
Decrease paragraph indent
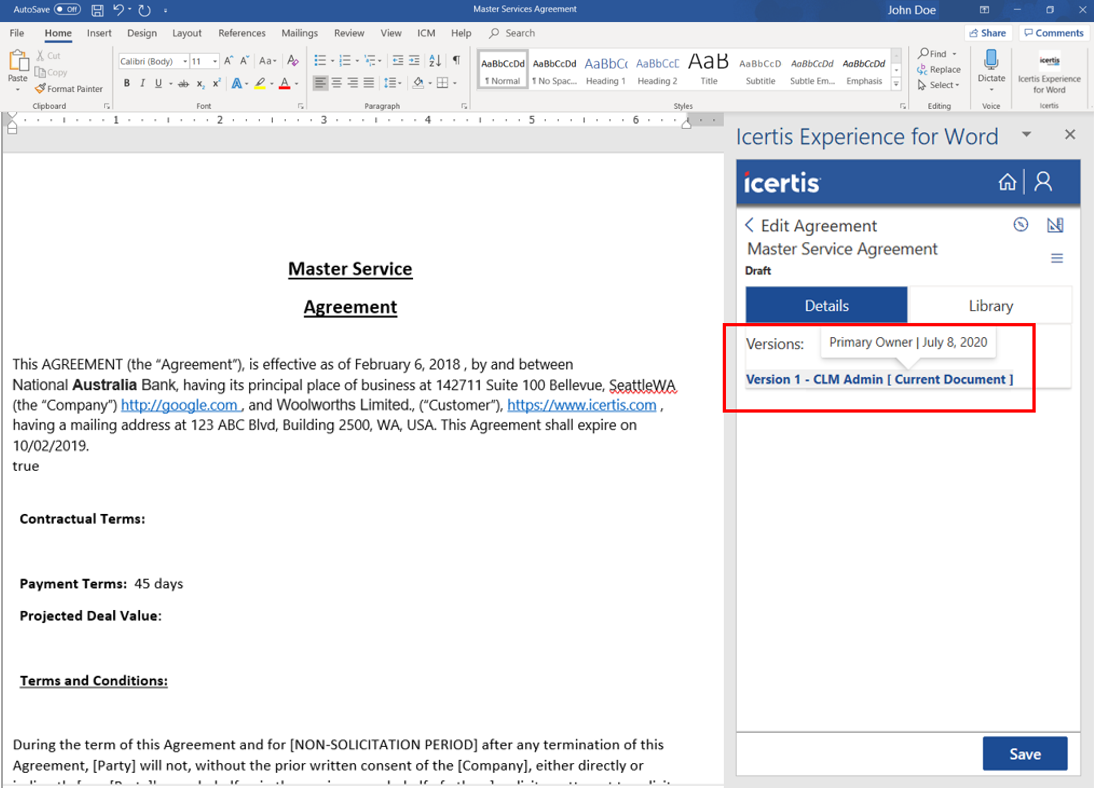click(398, 61)
